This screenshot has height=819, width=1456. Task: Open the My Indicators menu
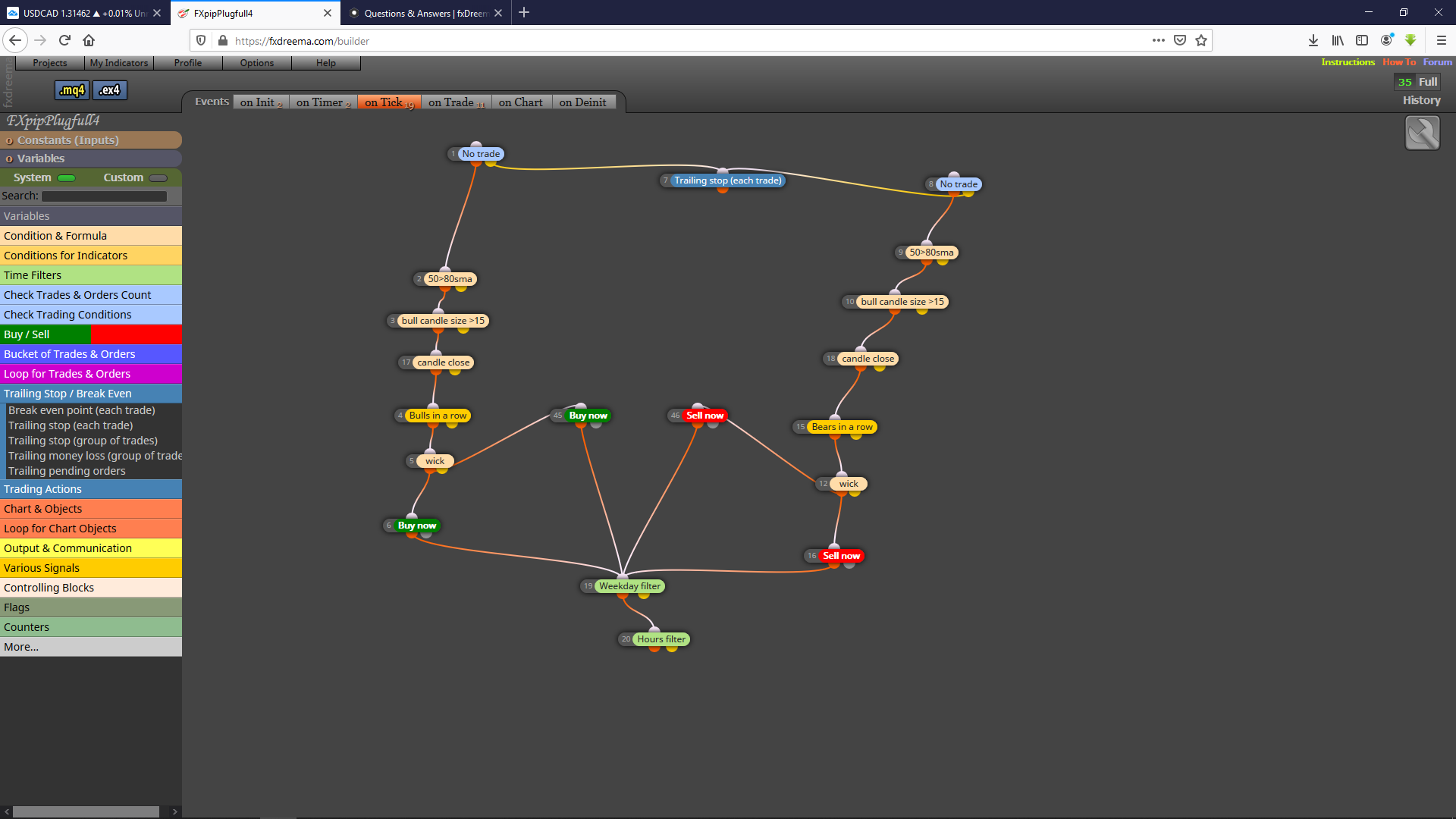119,63
